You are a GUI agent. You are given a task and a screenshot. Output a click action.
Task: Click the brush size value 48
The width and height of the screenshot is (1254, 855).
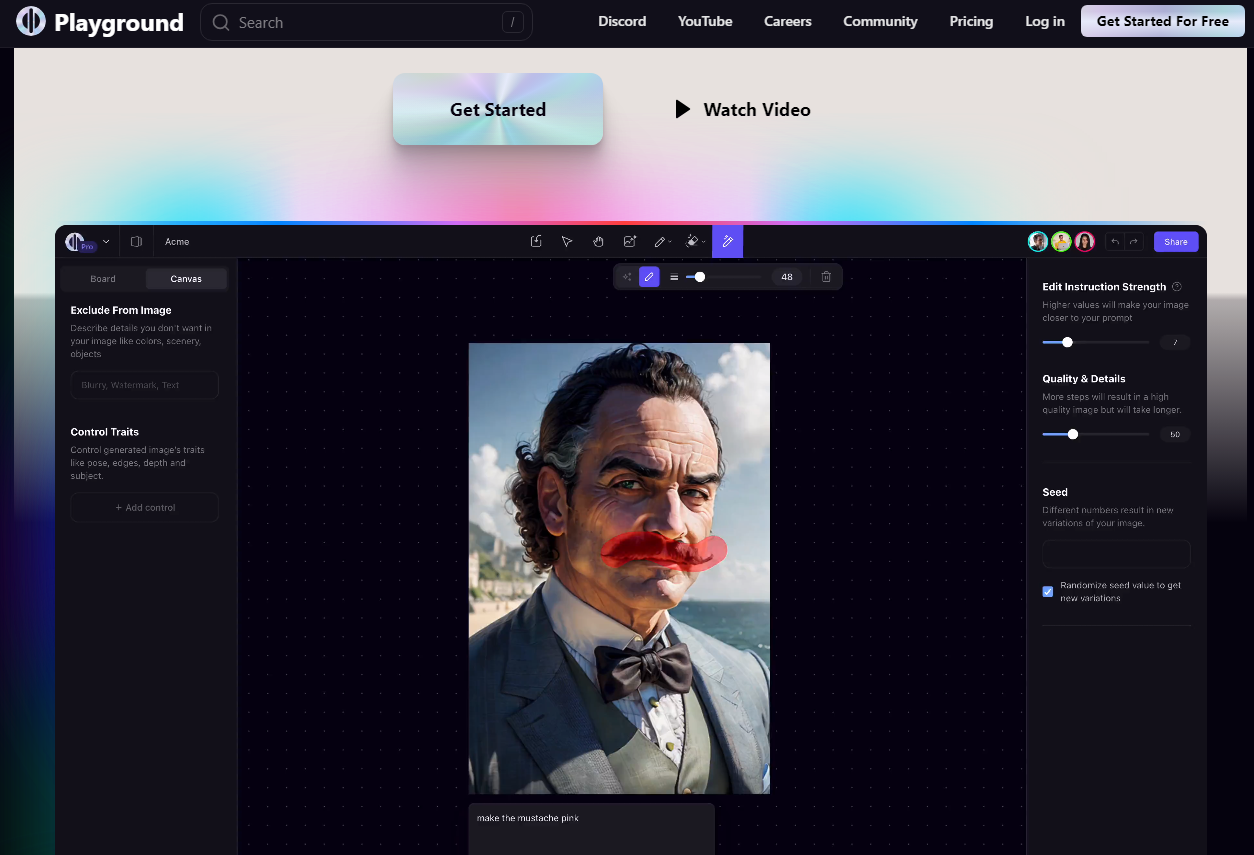coord(787,277)
